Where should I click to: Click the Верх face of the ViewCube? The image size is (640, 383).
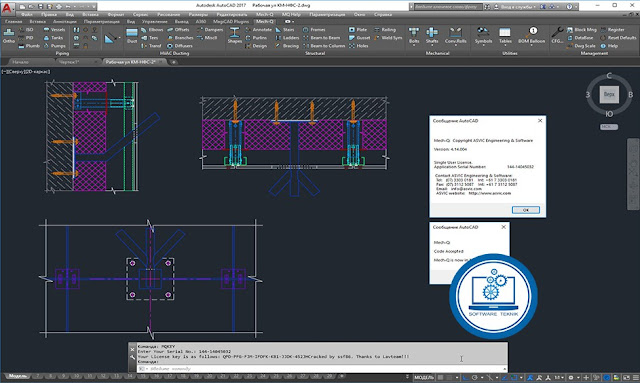click(609, 94)
